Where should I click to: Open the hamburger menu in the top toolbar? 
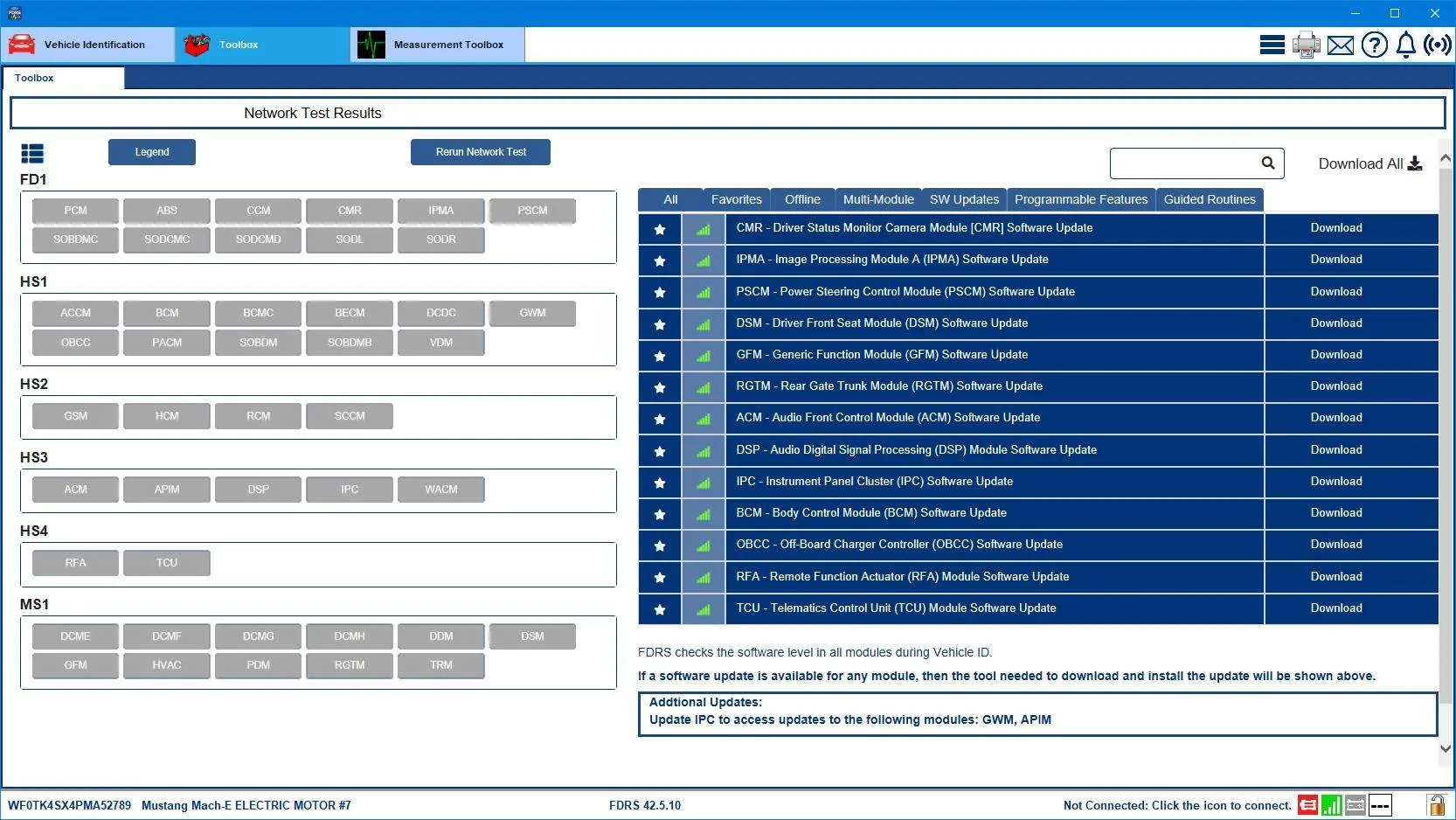[1272, 45]
